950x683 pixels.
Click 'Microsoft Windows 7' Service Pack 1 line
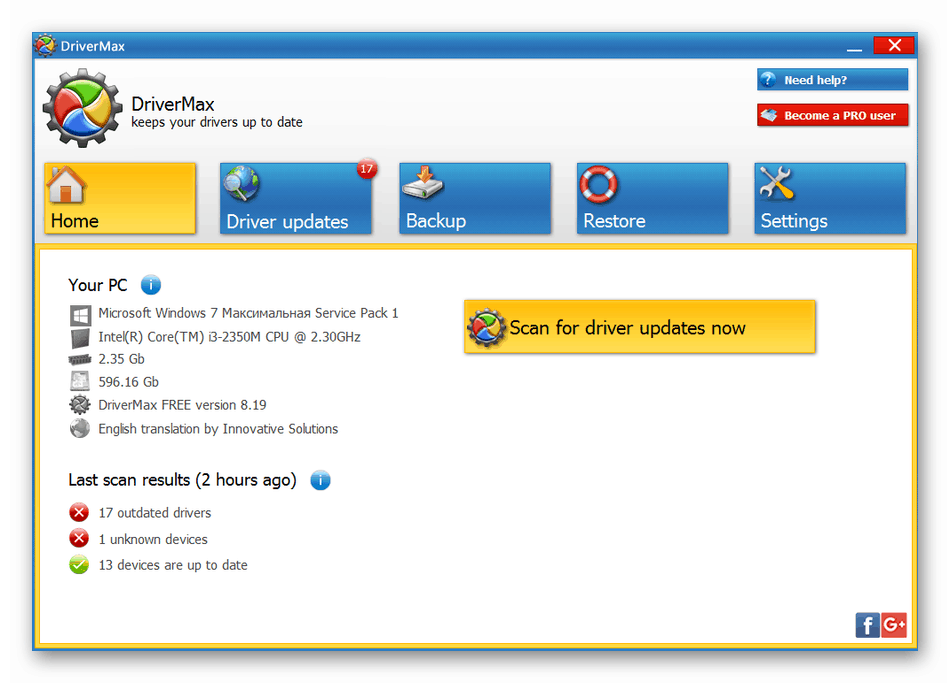point(248,313)
